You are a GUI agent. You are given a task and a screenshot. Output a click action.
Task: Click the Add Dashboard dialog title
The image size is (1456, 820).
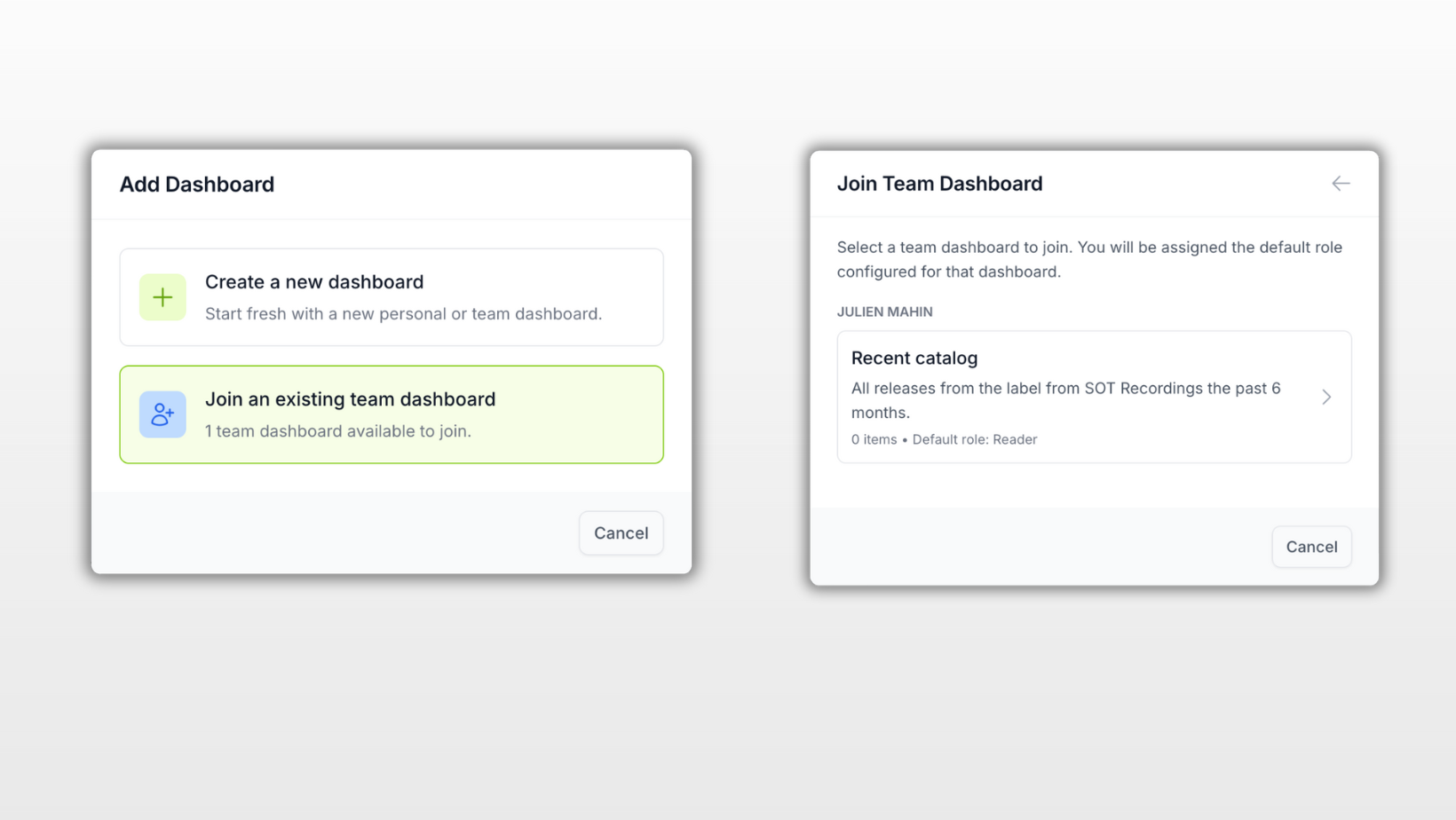click(x=196, y=184)
